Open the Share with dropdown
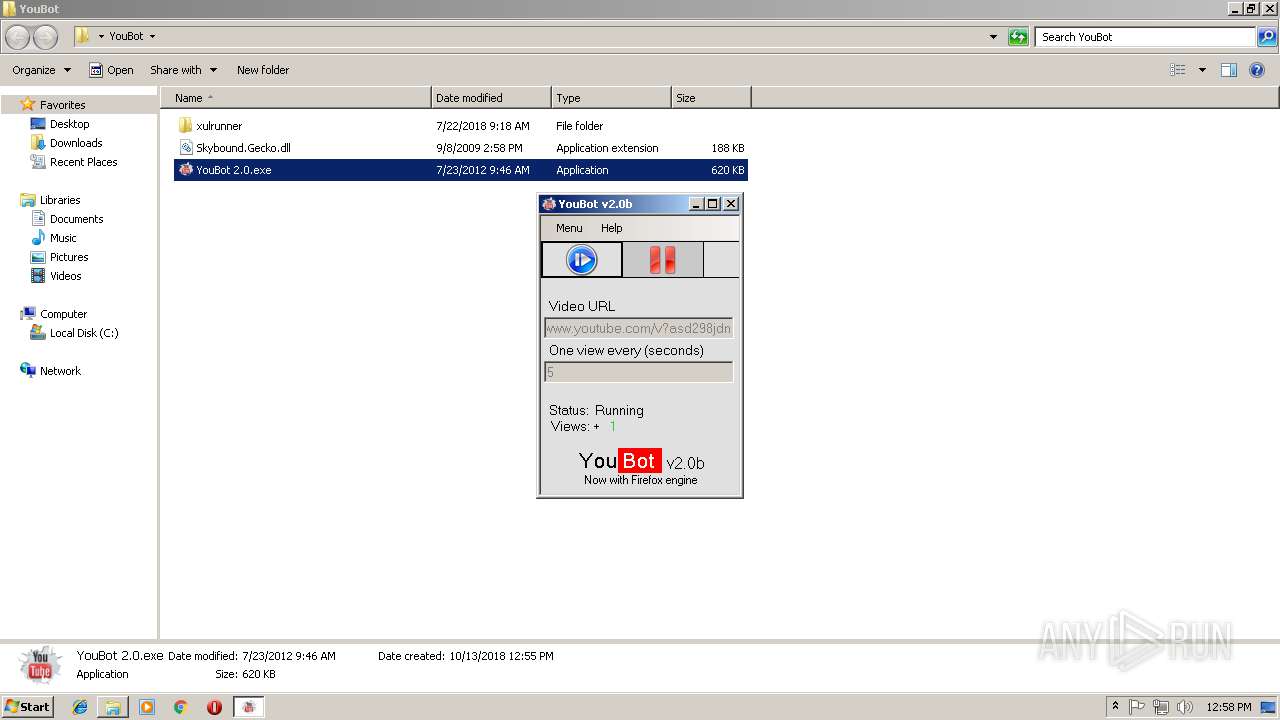The width and height of the screenshot is (1280, 720). 183,70
